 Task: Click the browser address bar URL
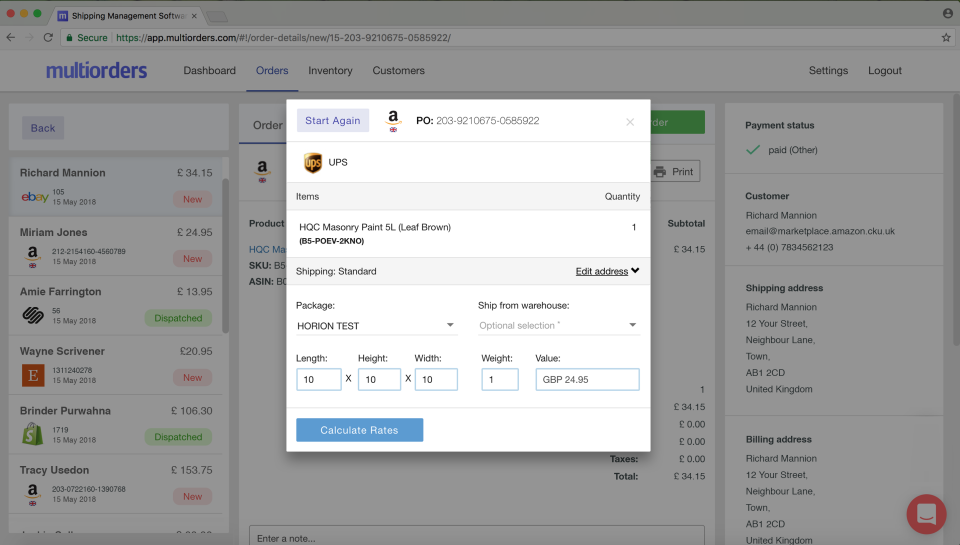283,37
